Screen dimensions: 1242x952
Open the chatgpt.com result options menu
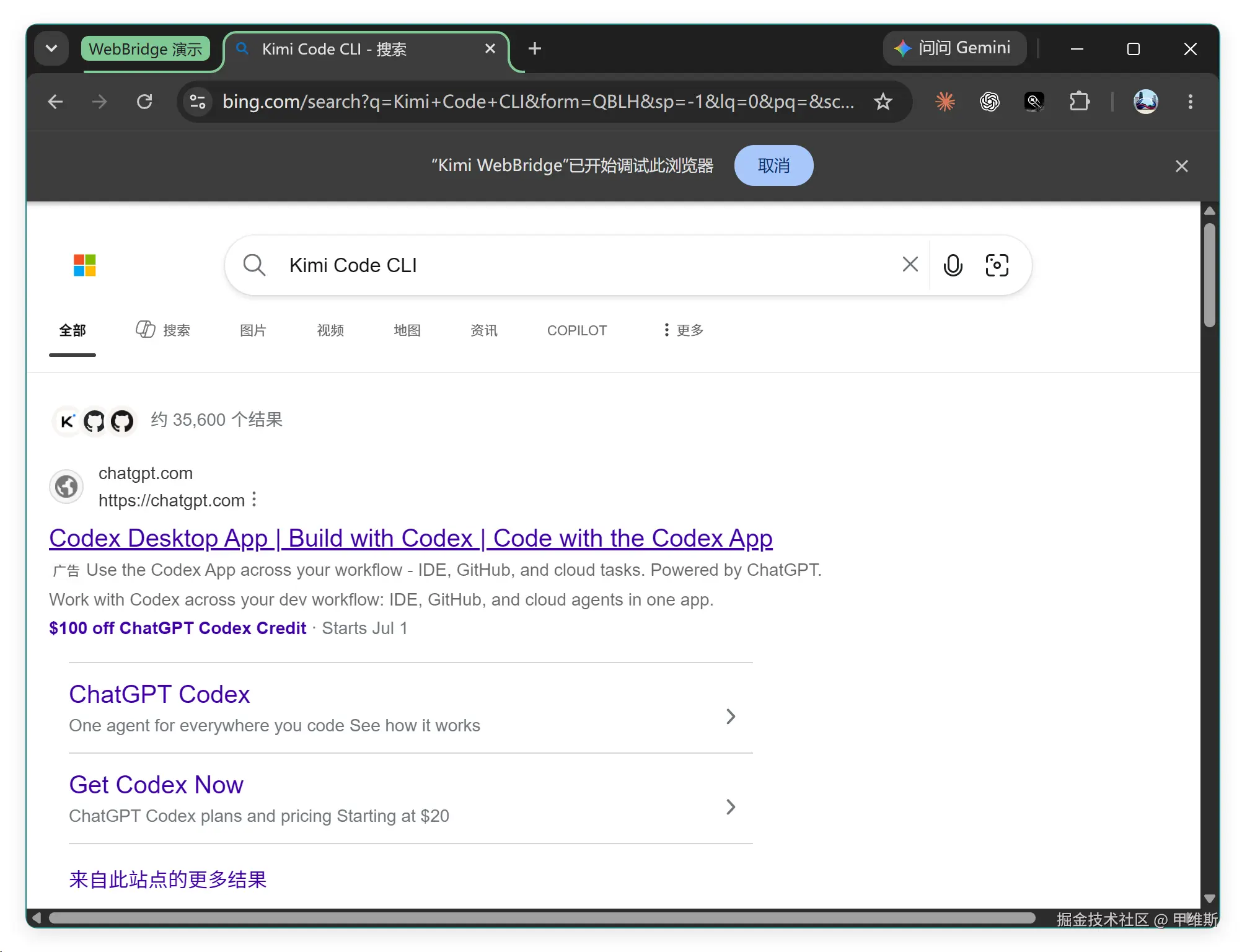pyautogui.click(x=254, y=500)
